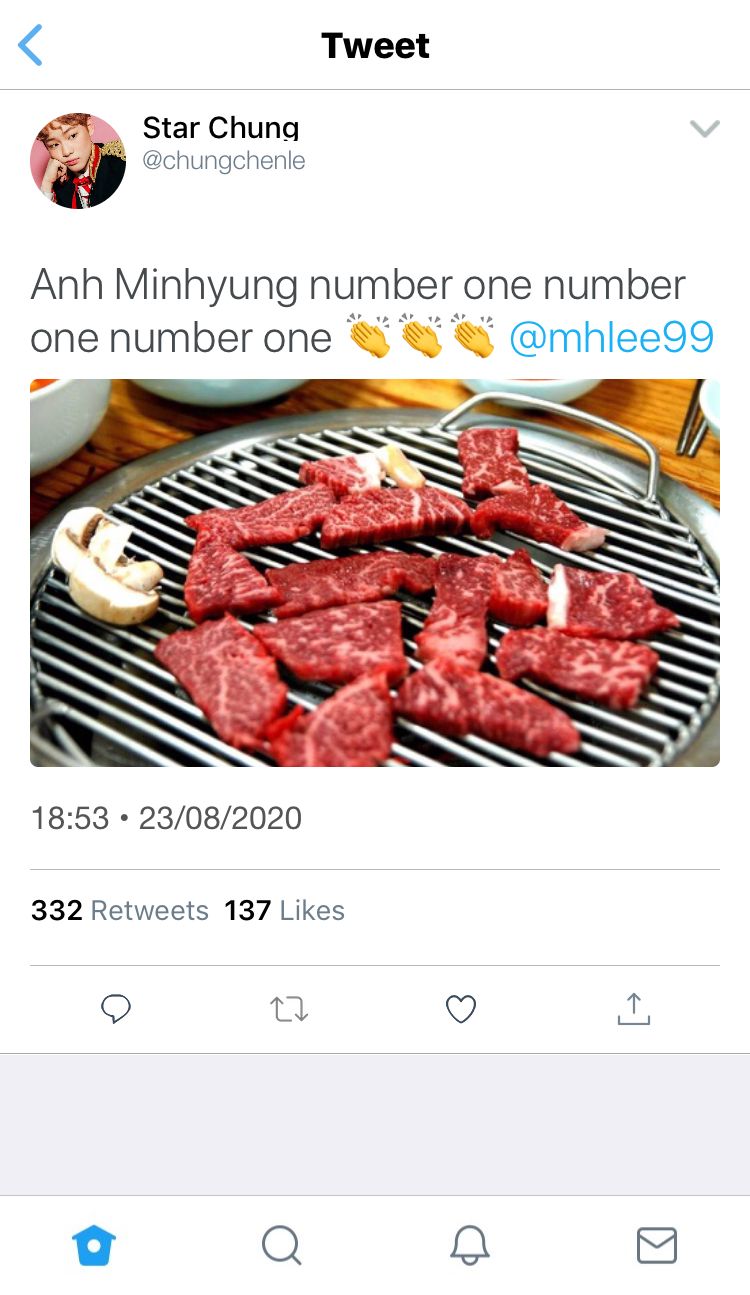Image resolution: width=750 pixels, height=1295 pixels.
Task: Tap the Star Chung display name
Action: tap(221, 128)
